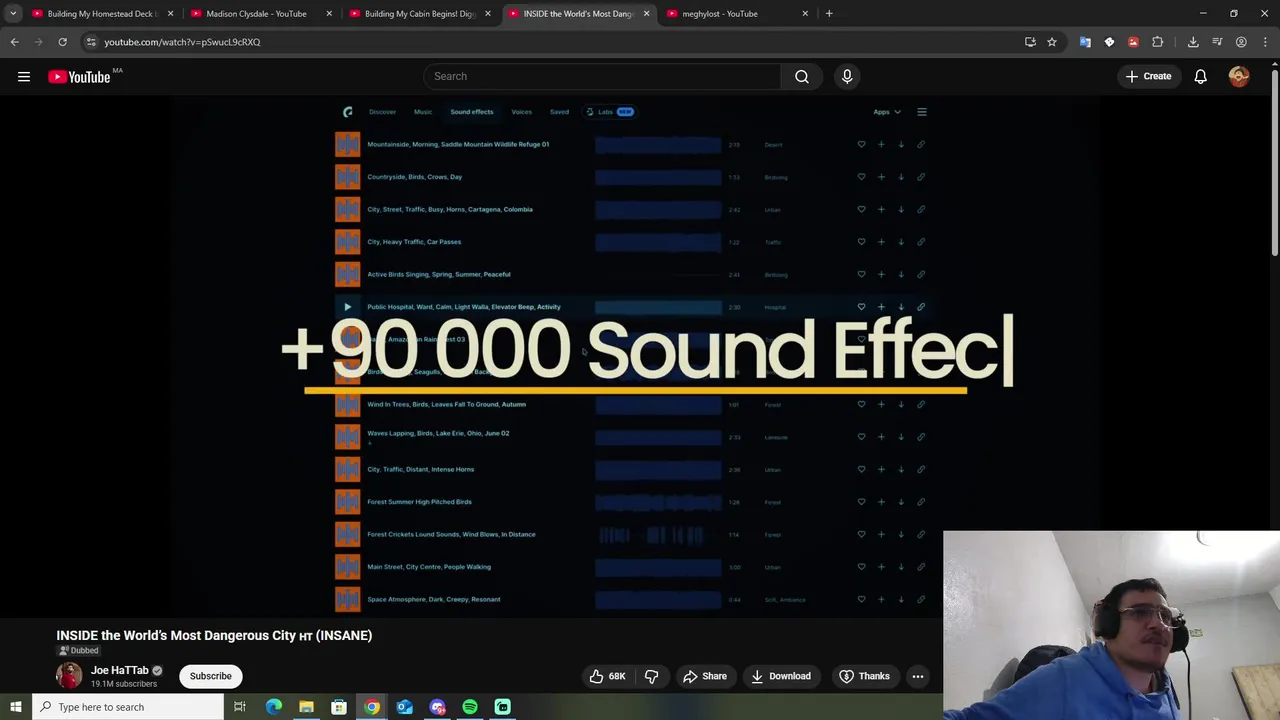
Task: Click the video title 'INSIDE the World's Most Dangerous City'
Action: point(214,635)
